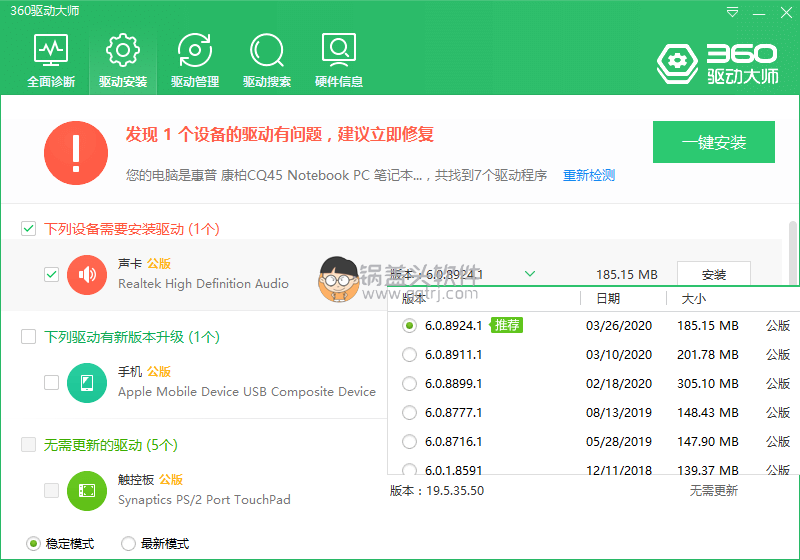Select the 稳定模式 radio button
This screenshot has height=560, width=800.
33,544
